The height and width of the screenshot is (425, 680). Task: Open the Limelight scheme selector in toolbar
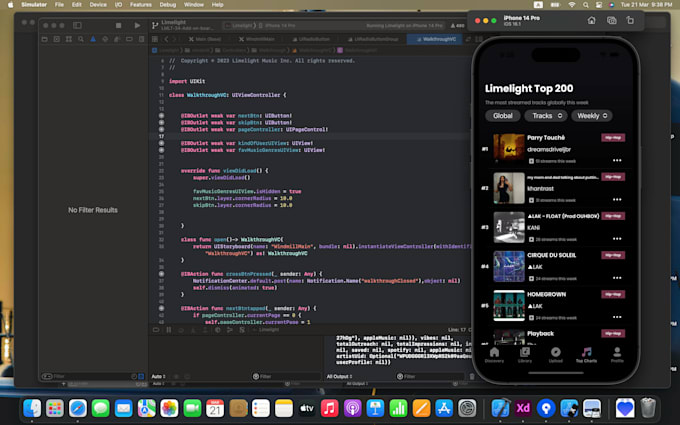click(x=241, y=26)
